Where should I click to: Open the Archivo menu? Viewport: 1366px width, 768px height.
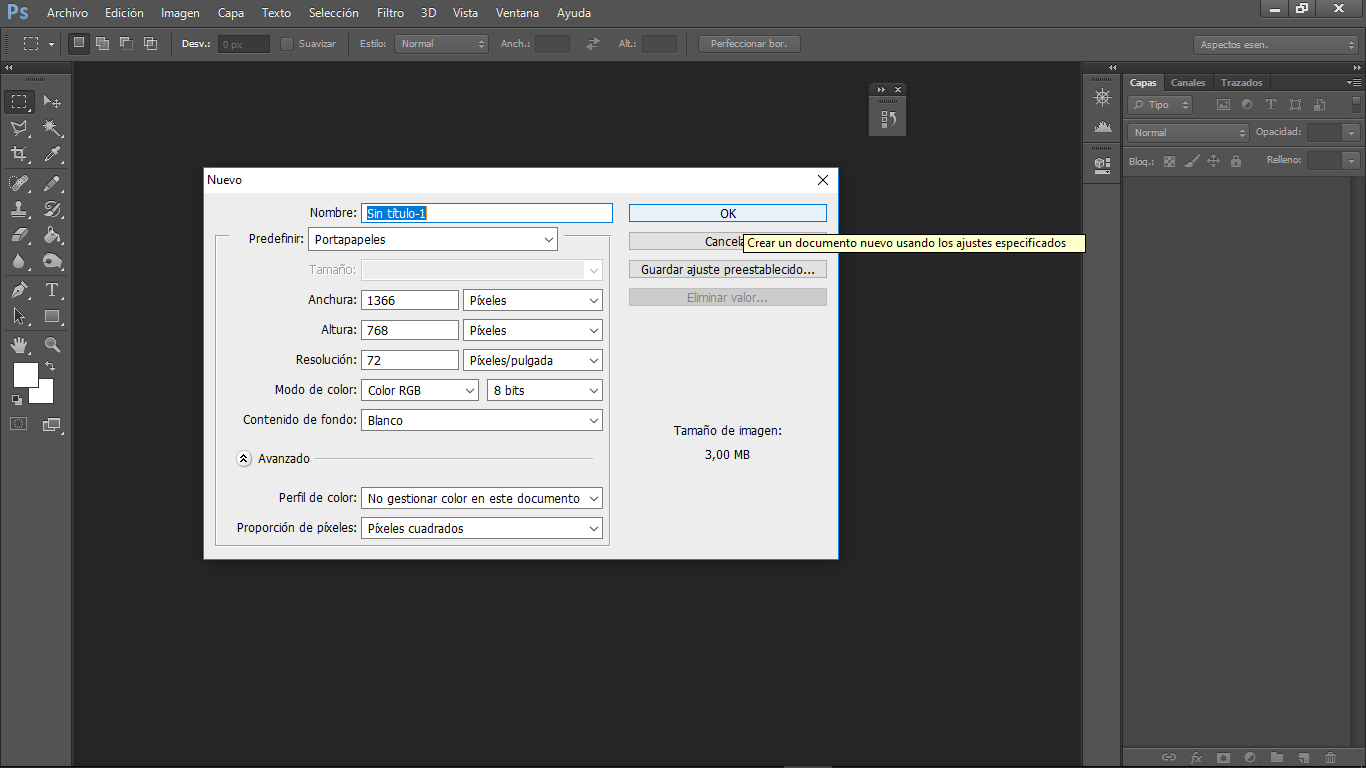click(x=67, y=13)
